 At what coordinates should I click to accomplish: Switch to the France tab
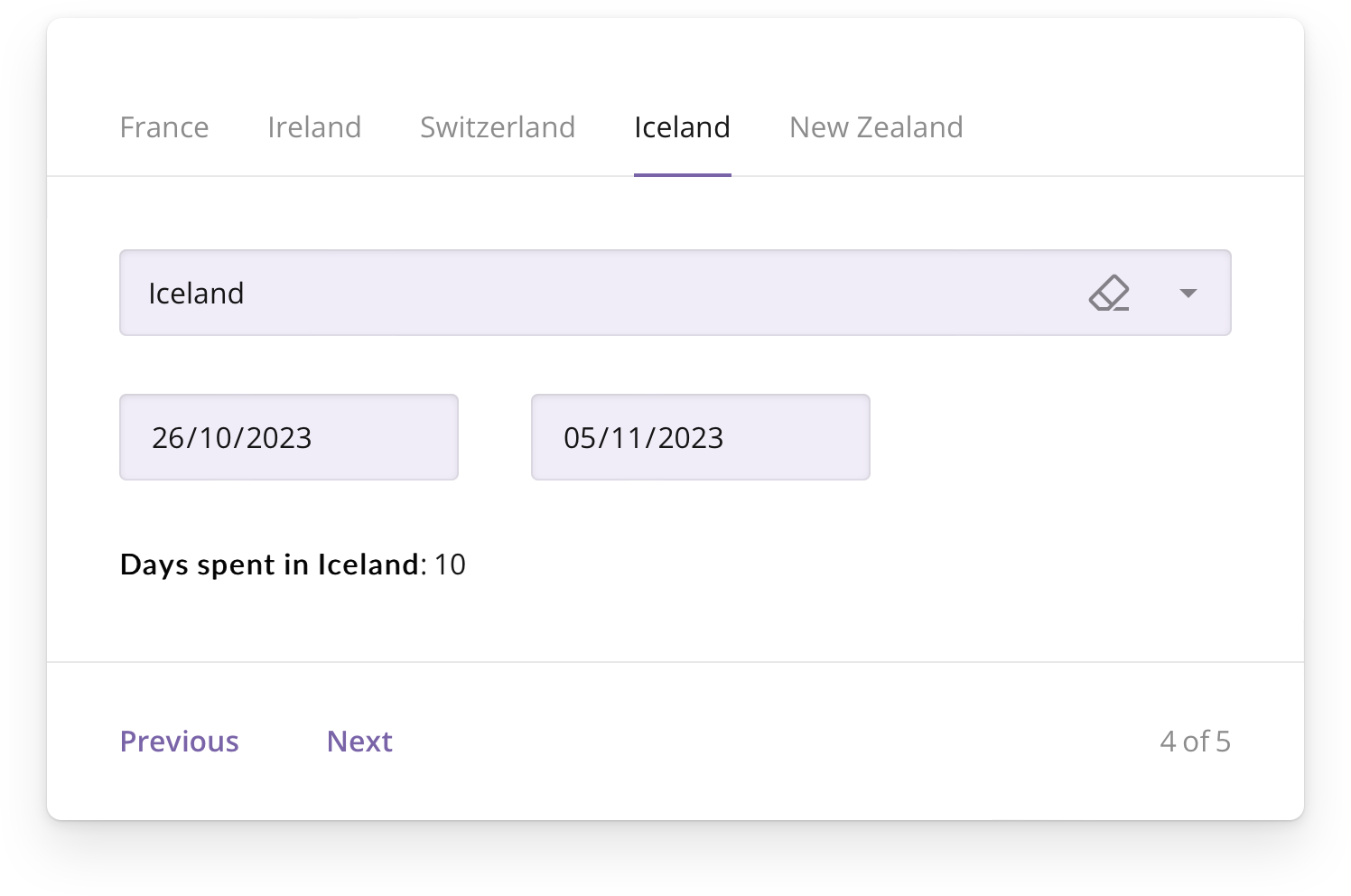point(164,127)
